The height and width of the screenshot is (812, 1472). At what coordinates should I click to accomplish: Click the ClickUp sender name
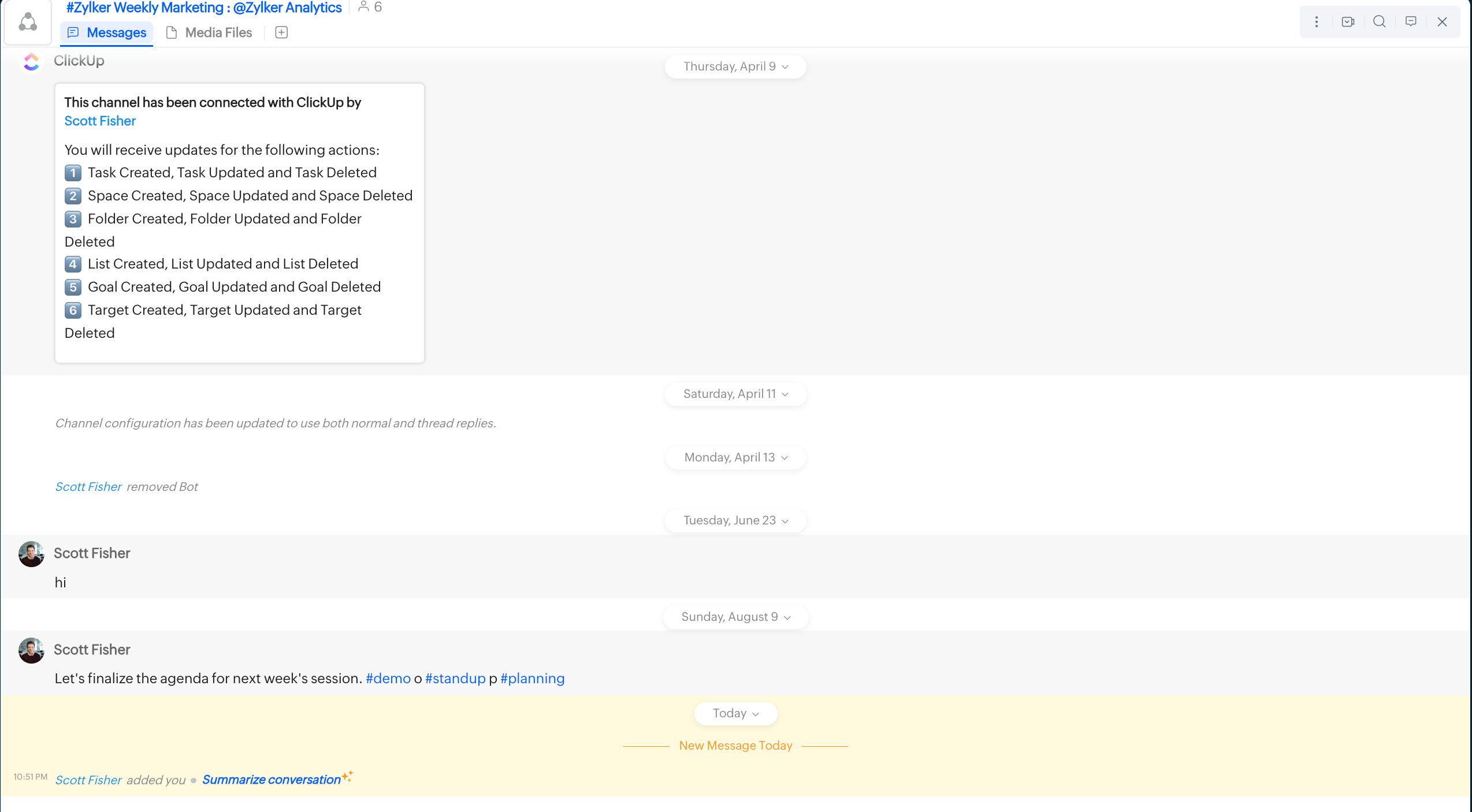(x=79, y=61)
